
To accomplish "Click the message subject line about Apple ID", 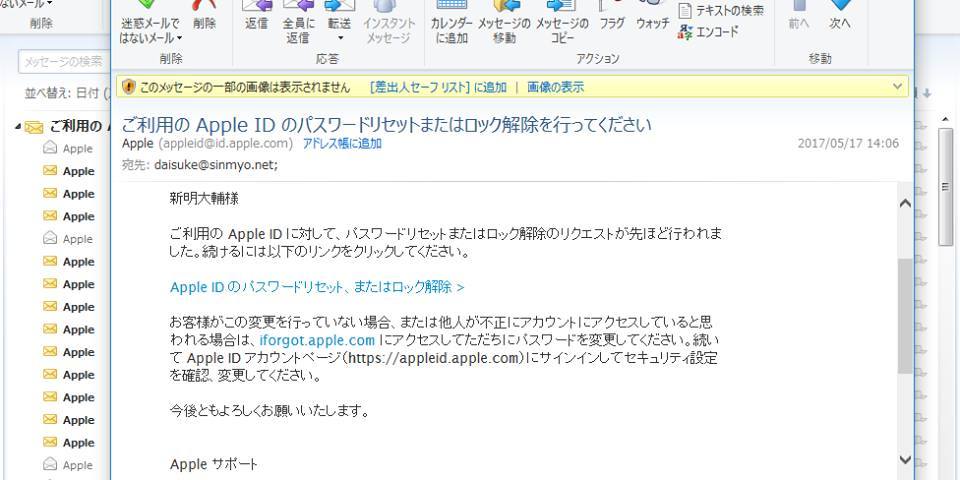I will pos(386,125).
